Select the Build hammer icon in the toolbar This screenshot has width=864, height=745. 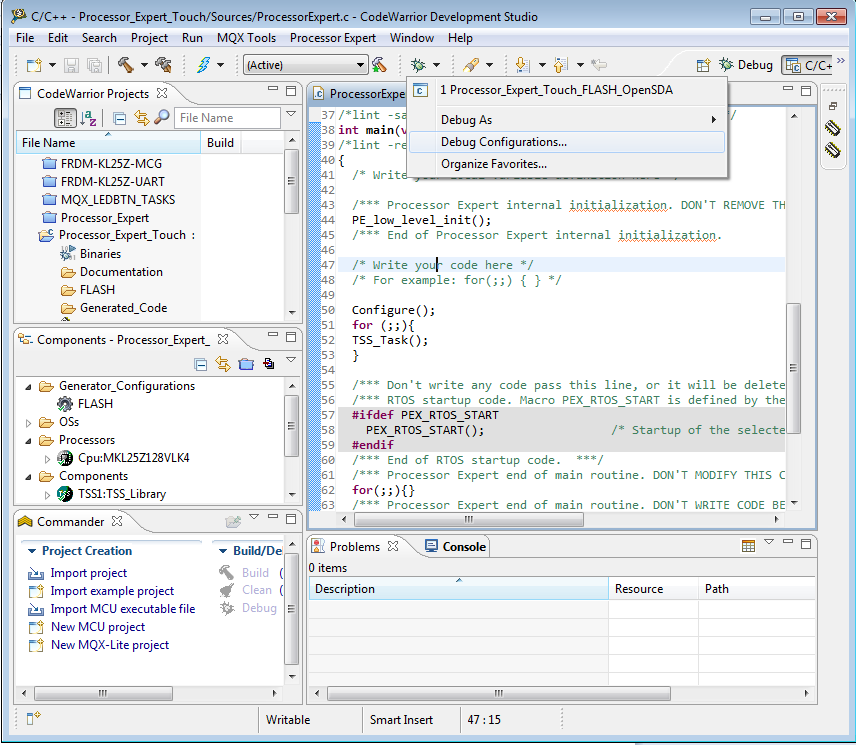click(x=127, y=63)
